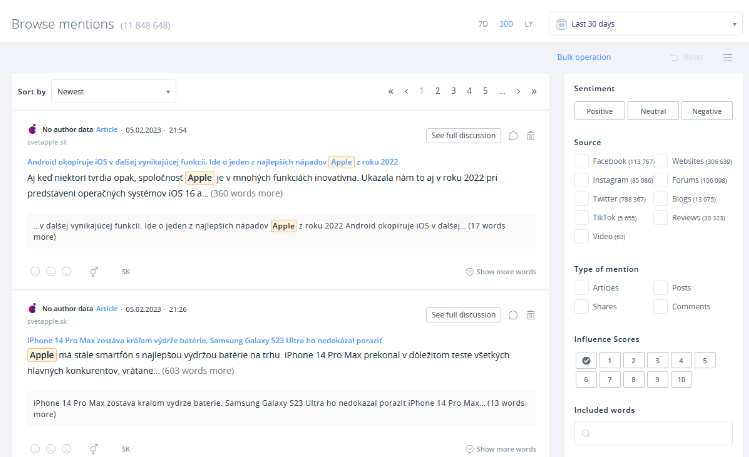Click the gender icon on the first mention
Screen dimensions: 749x457
[94, 271]
